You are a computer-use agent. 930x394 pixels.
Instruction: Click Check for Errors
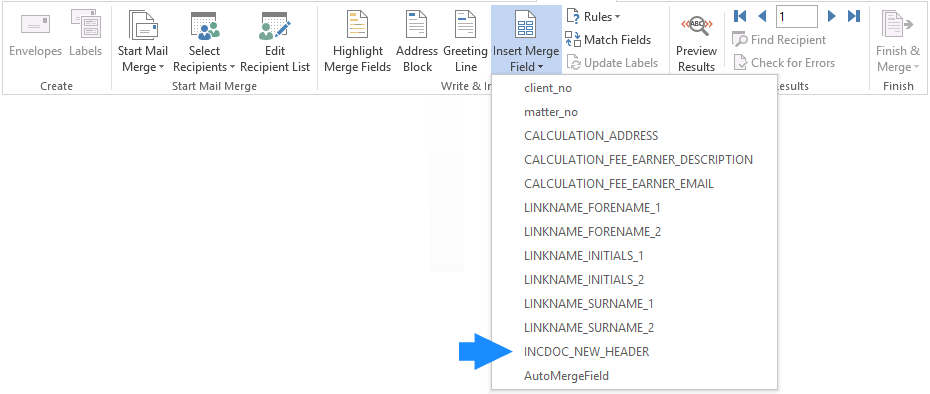tap(784, 62)
